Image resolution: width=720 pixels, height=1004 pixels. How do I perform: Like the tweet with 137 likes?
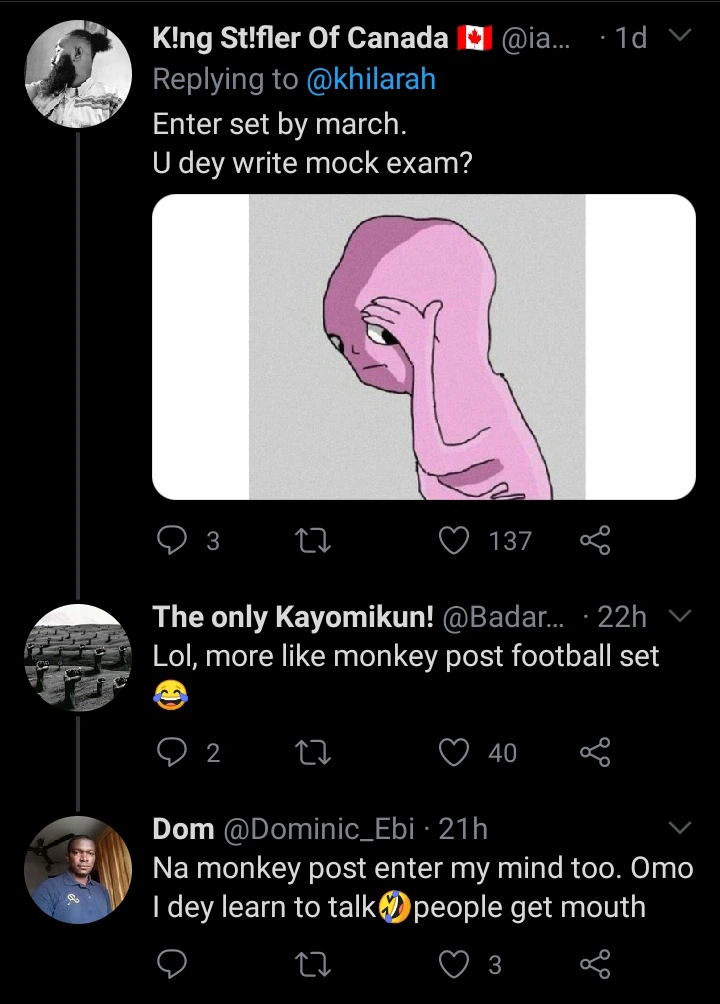tap(456, 541)
